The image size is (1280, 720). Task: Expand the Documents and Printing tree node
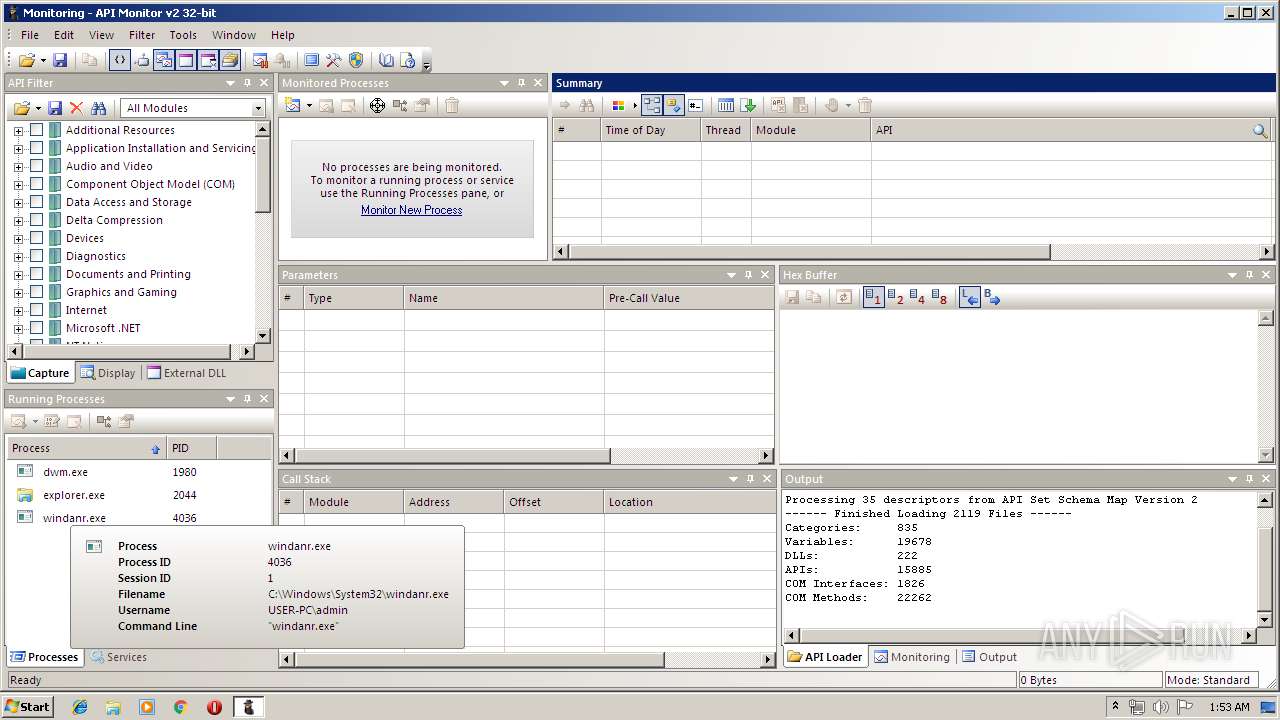click(x=18, y=275)
